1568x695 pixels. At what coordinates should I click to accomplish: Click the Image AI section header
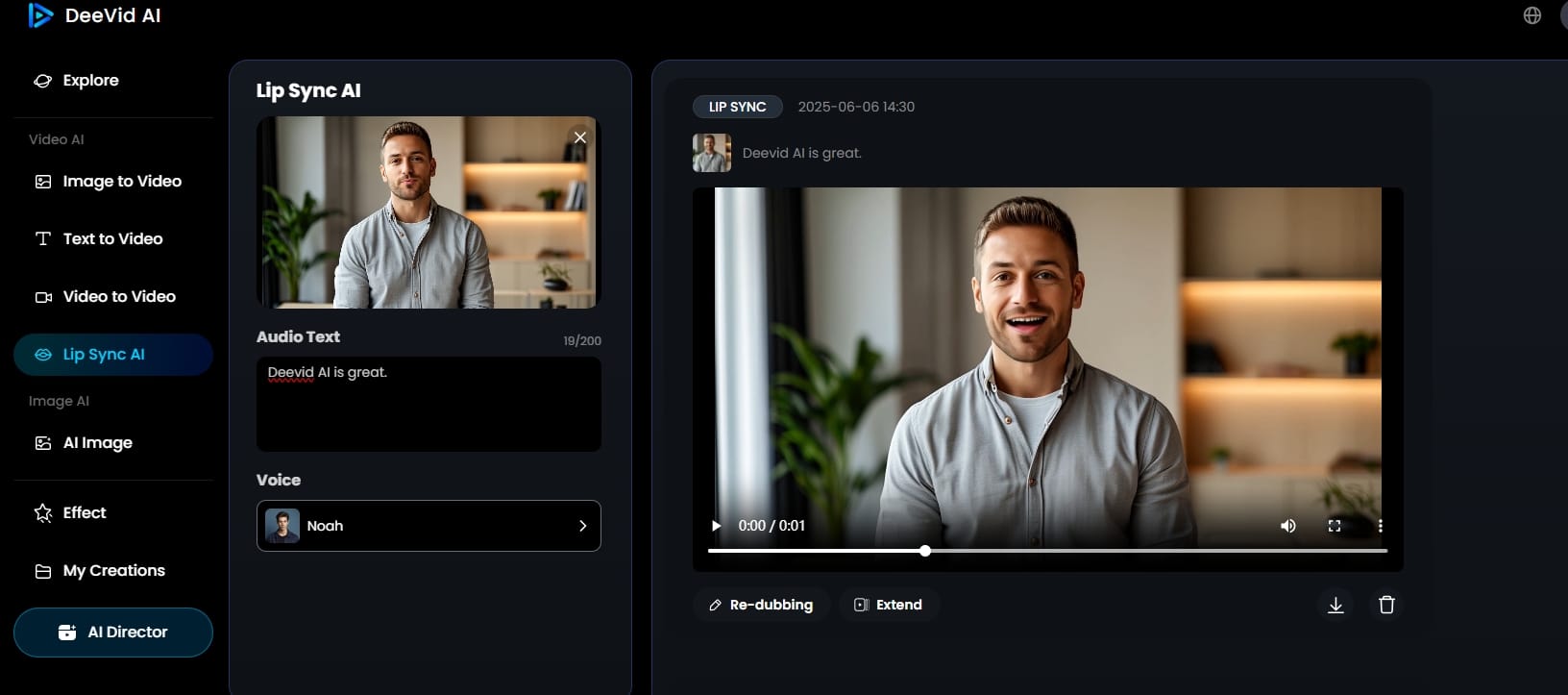(x=59, y=401)
